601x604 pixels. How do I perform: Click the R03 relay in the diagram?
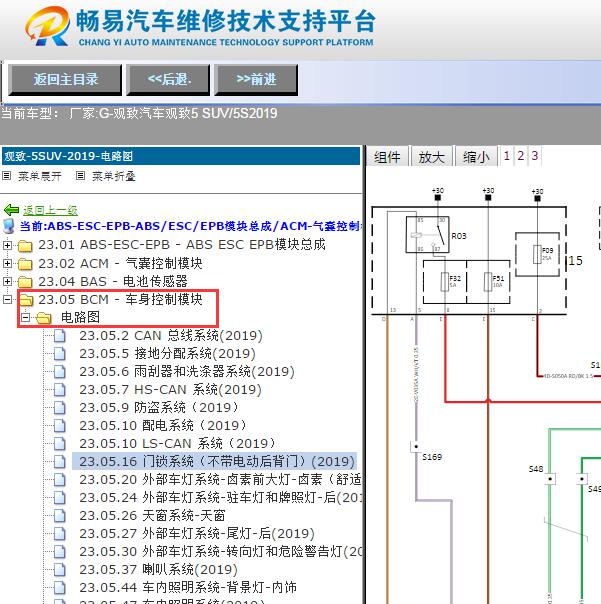428,235
